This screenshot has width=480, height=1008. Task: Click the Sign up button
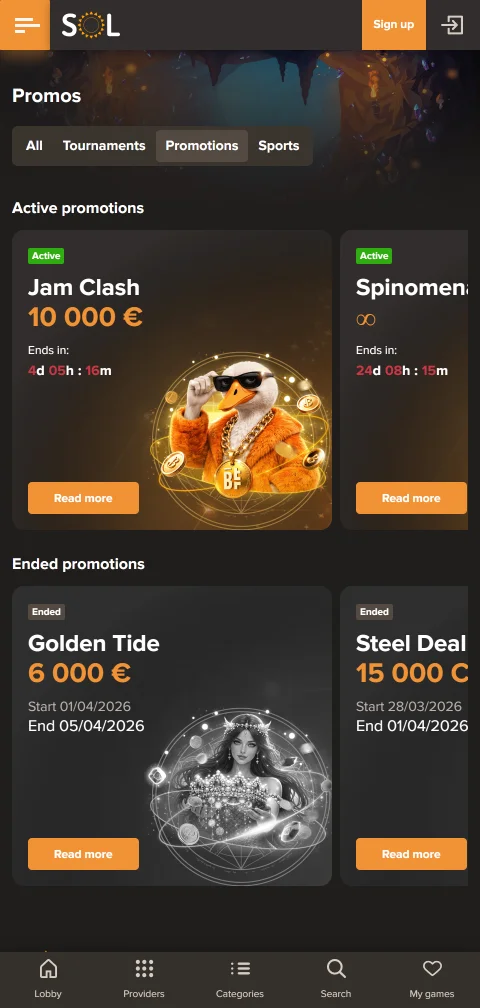[x=394, y=25]
